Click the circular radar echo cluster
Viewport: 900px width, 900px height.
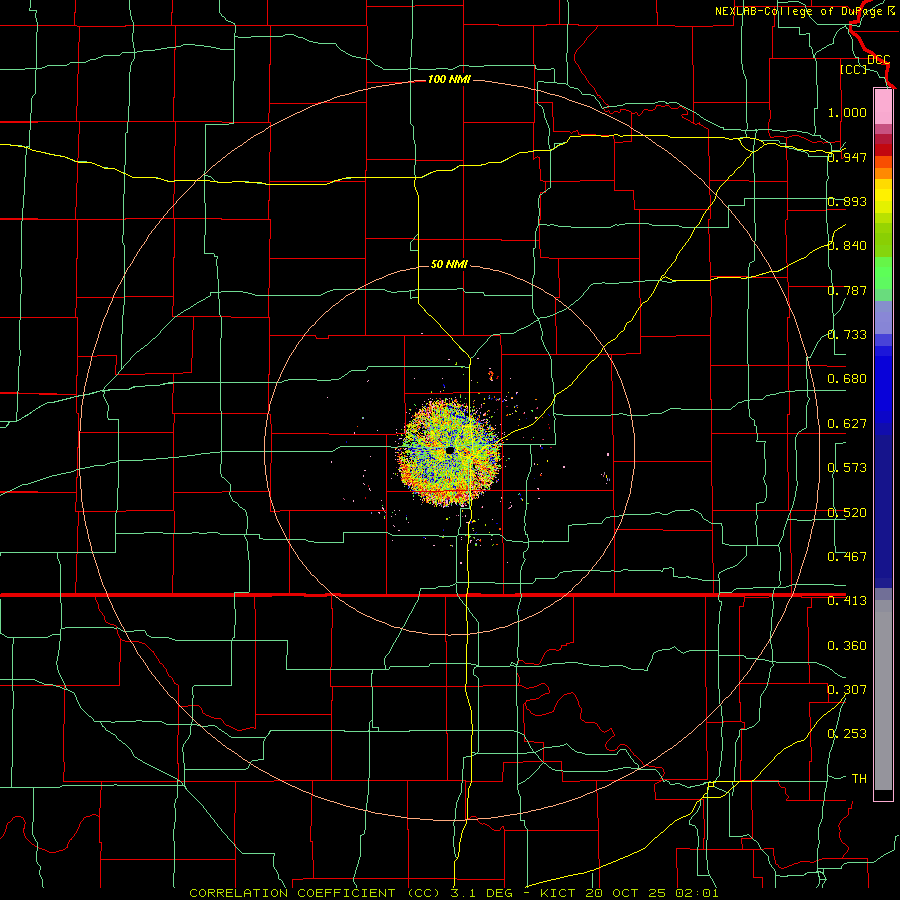[x=449, y=452]
